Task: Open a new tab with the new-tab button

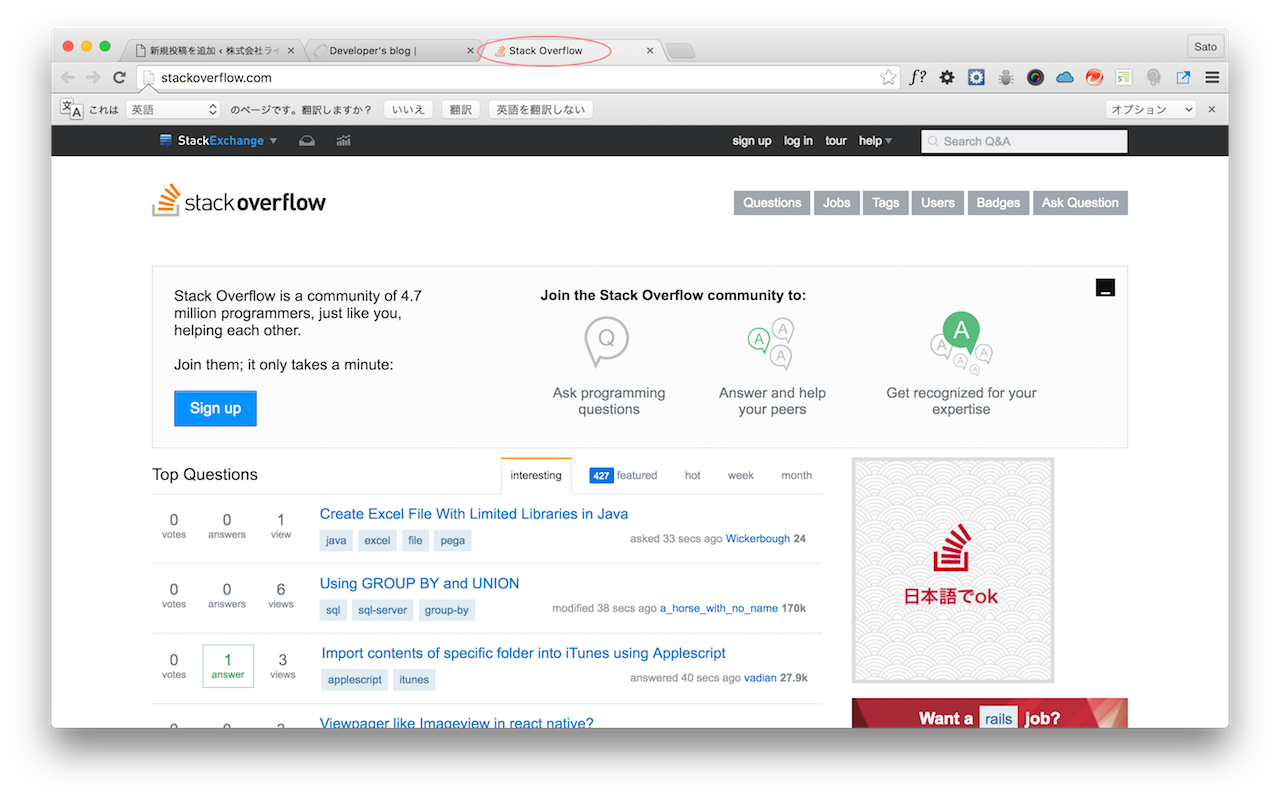Action: pyautogui.click(x=680, y=51)
